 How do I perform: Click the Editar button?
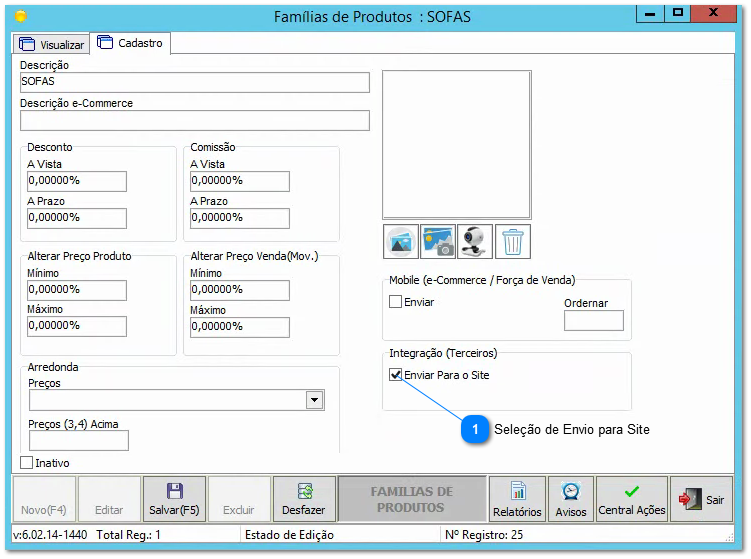point(109,499)
